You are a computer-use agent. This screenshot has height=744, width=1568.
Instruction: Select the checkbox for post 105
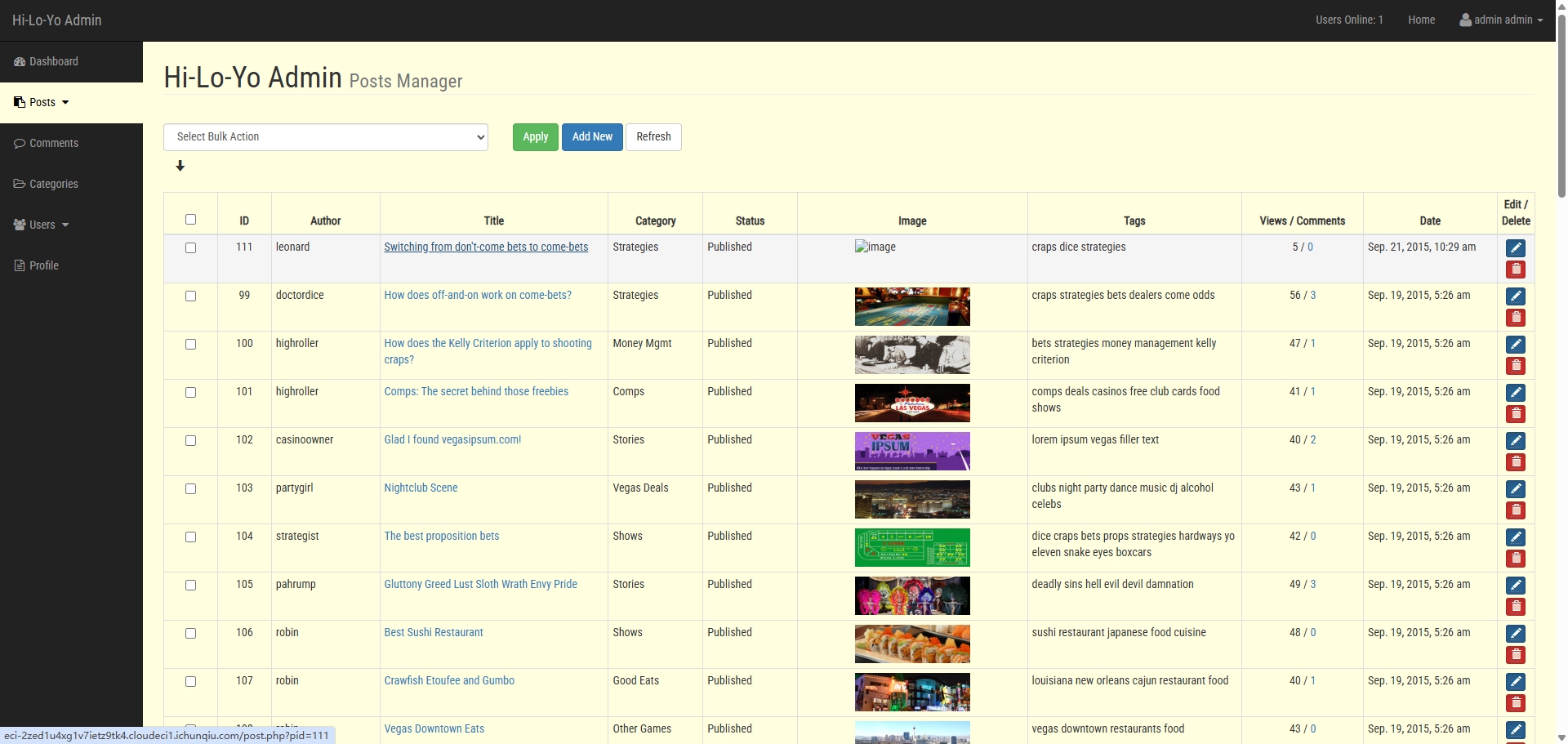(190, 586)
